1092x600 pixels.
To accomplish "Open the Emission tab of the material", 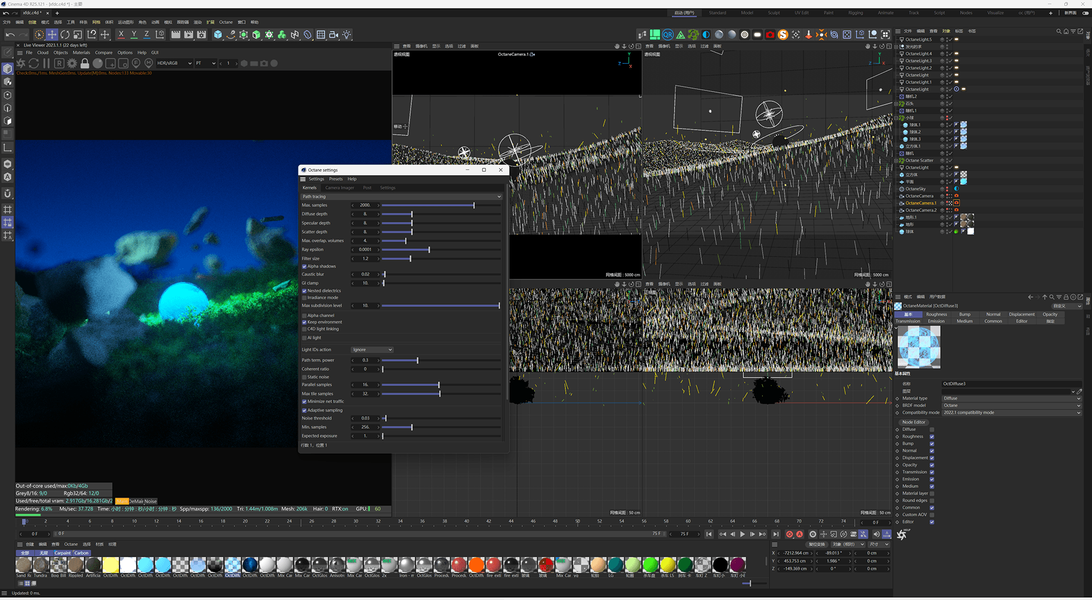I will click(x=937, y=321).
